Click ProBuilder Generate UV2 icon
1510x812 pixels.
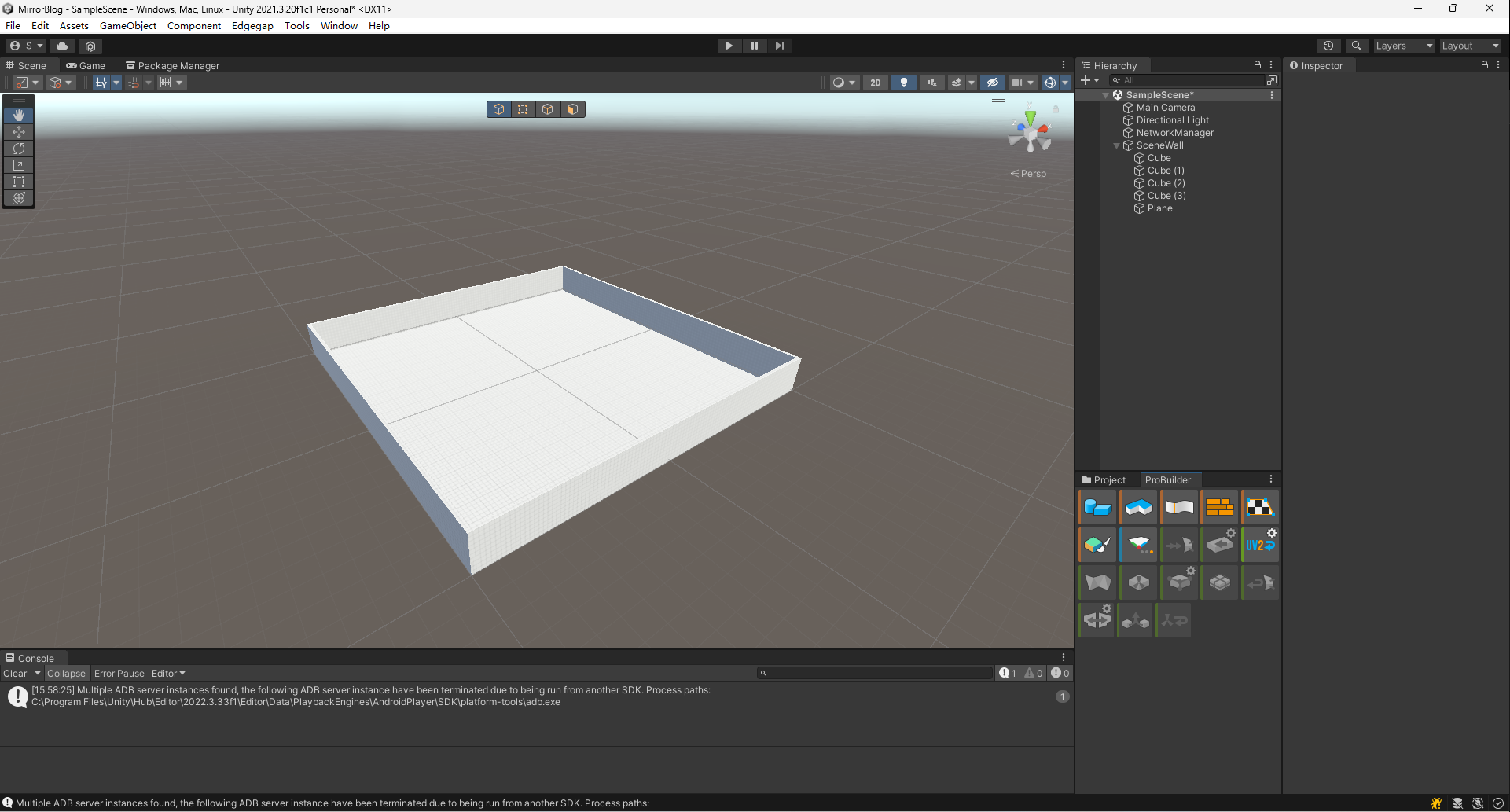click(1261, 545)
